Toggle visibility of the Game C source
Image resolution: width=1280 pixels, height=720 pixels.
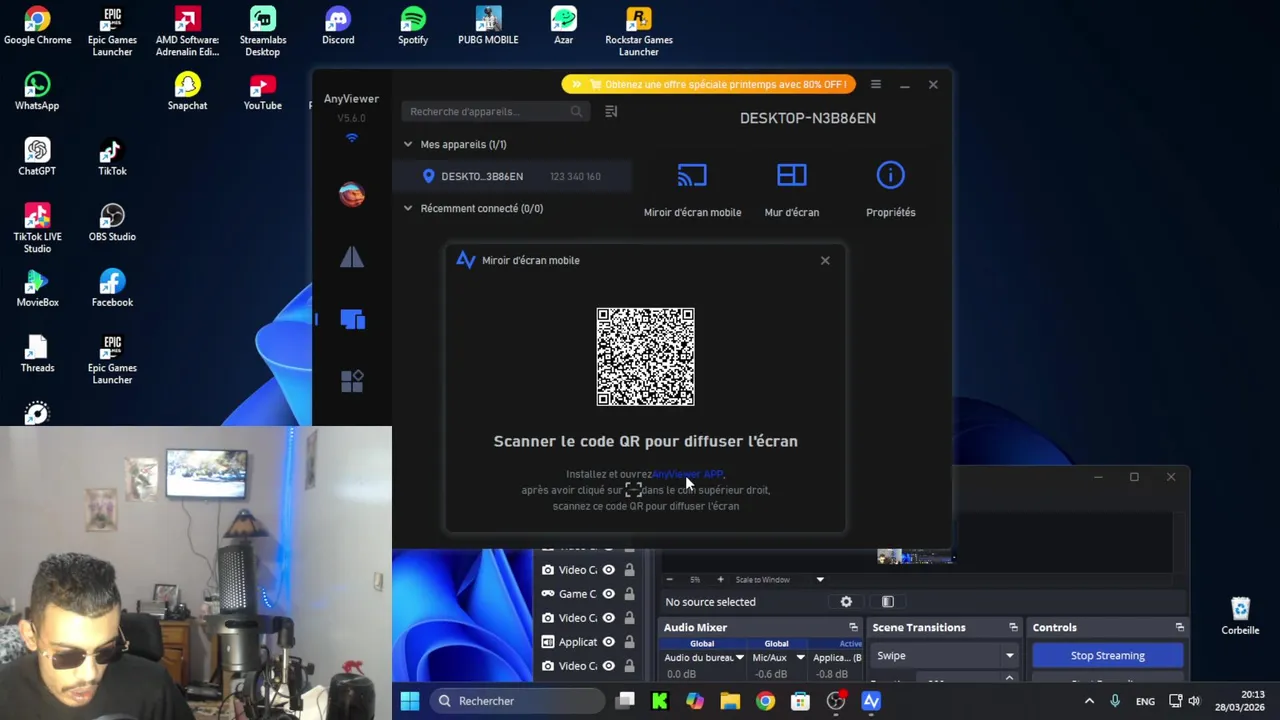(608, 594)
